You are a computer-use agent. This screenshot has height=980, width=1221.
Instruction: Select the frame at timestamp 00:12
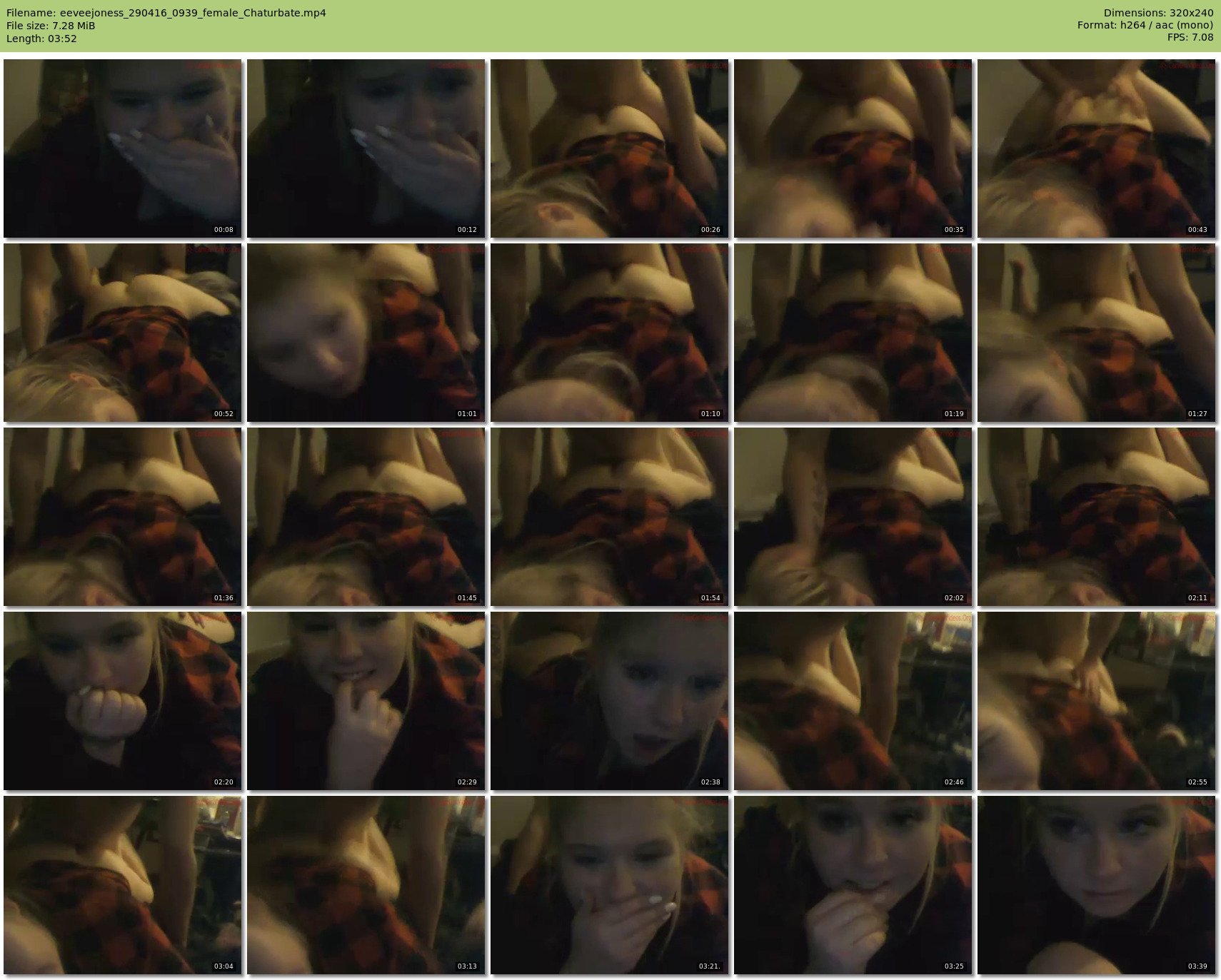coord(366,148)
